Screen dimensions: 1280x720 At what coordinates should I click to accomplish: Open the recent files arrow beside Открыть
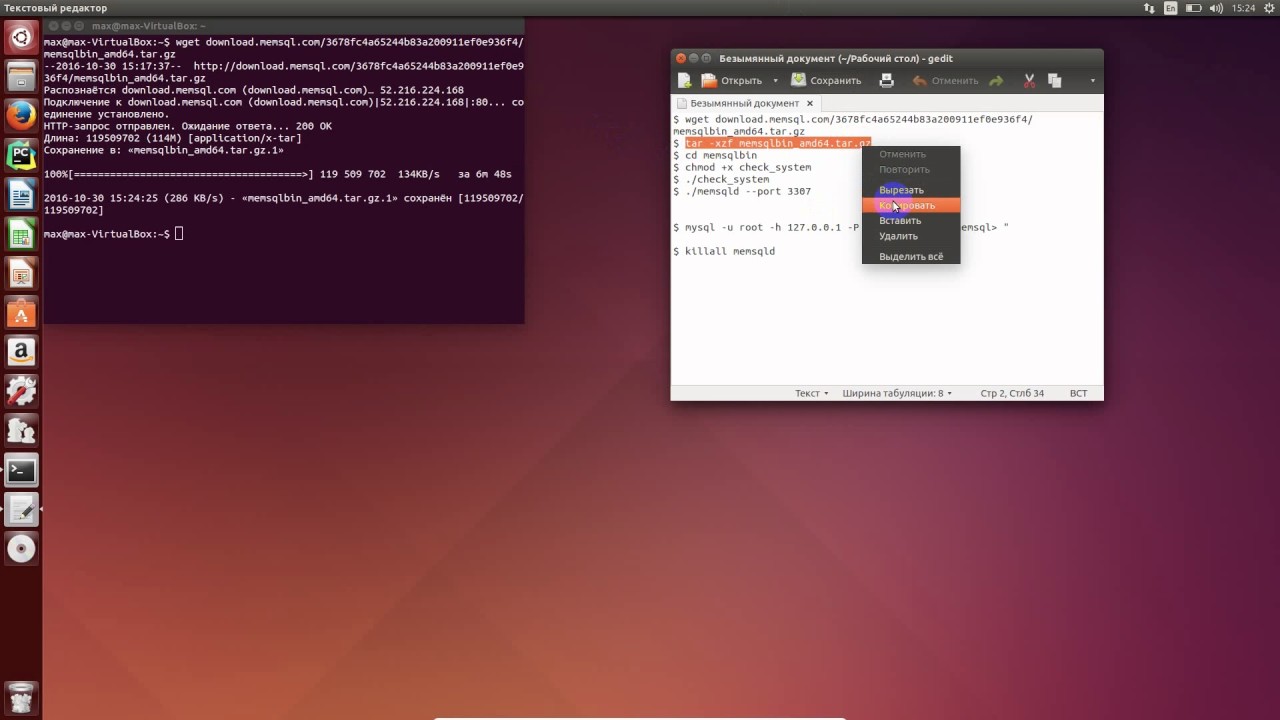click(x=775, y=80)
